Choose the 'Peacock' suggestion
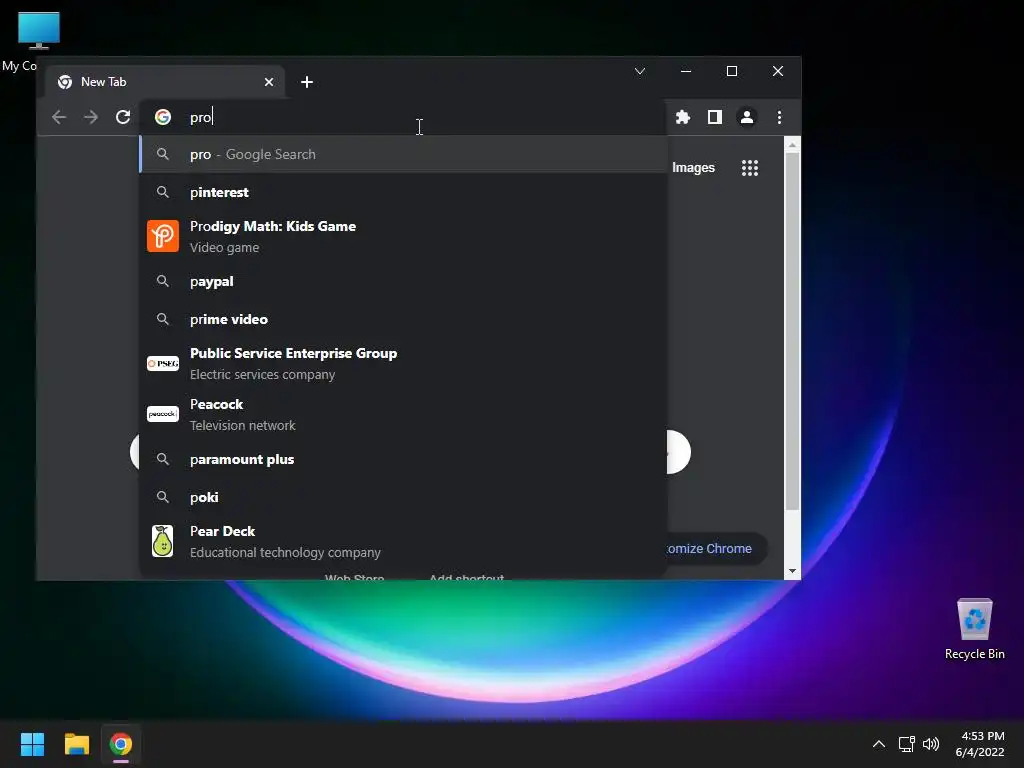The image size is (1024, 768). (x=403, y=414)
